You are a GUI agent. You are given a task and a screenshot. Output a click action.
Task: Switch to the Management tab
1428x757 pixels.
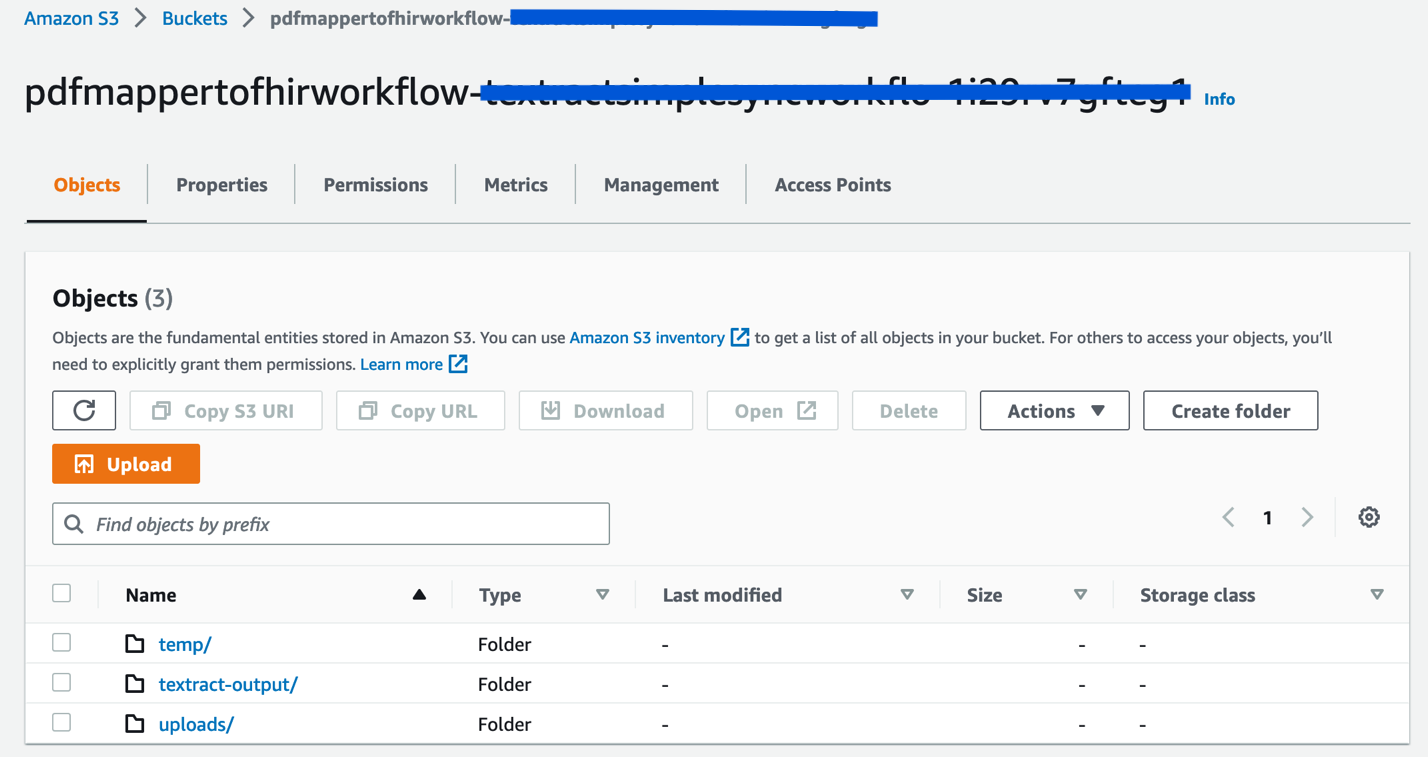point(661,185)
